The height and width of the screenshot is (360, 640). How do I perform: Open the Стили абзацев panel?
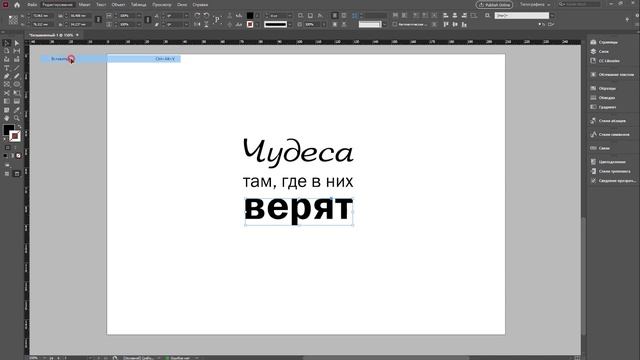(x=608, y=121)
